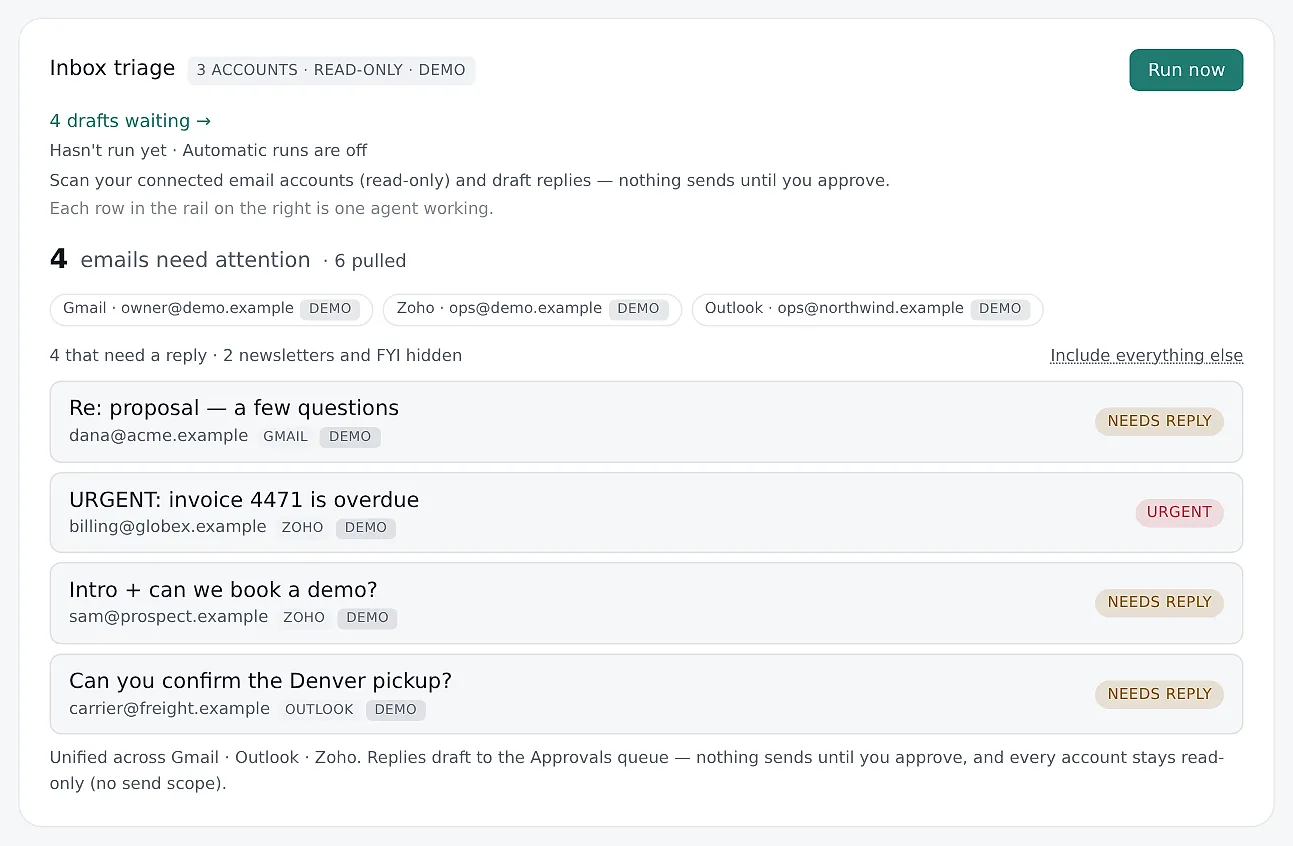Open the 'URGENT: invoice 4471 is overdue' email
Image resolution: width=1293 pixels, height=846 pixels.
click(x=646, y=512)
